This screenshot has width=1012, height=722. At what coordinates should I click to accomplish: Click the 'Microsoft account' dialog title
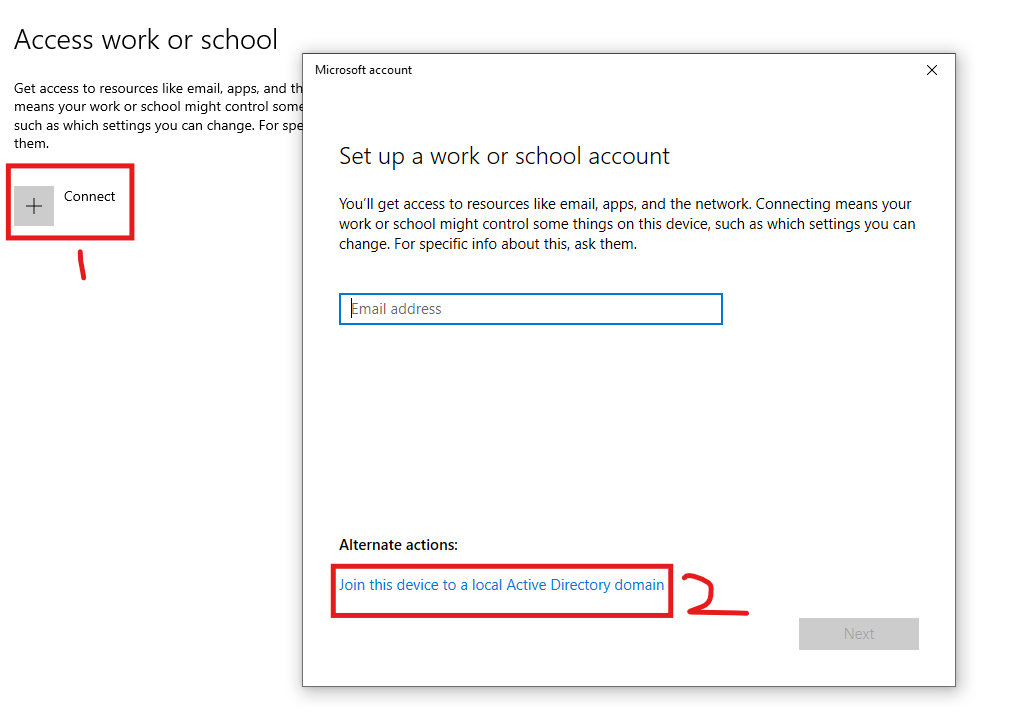click(363, 70)
